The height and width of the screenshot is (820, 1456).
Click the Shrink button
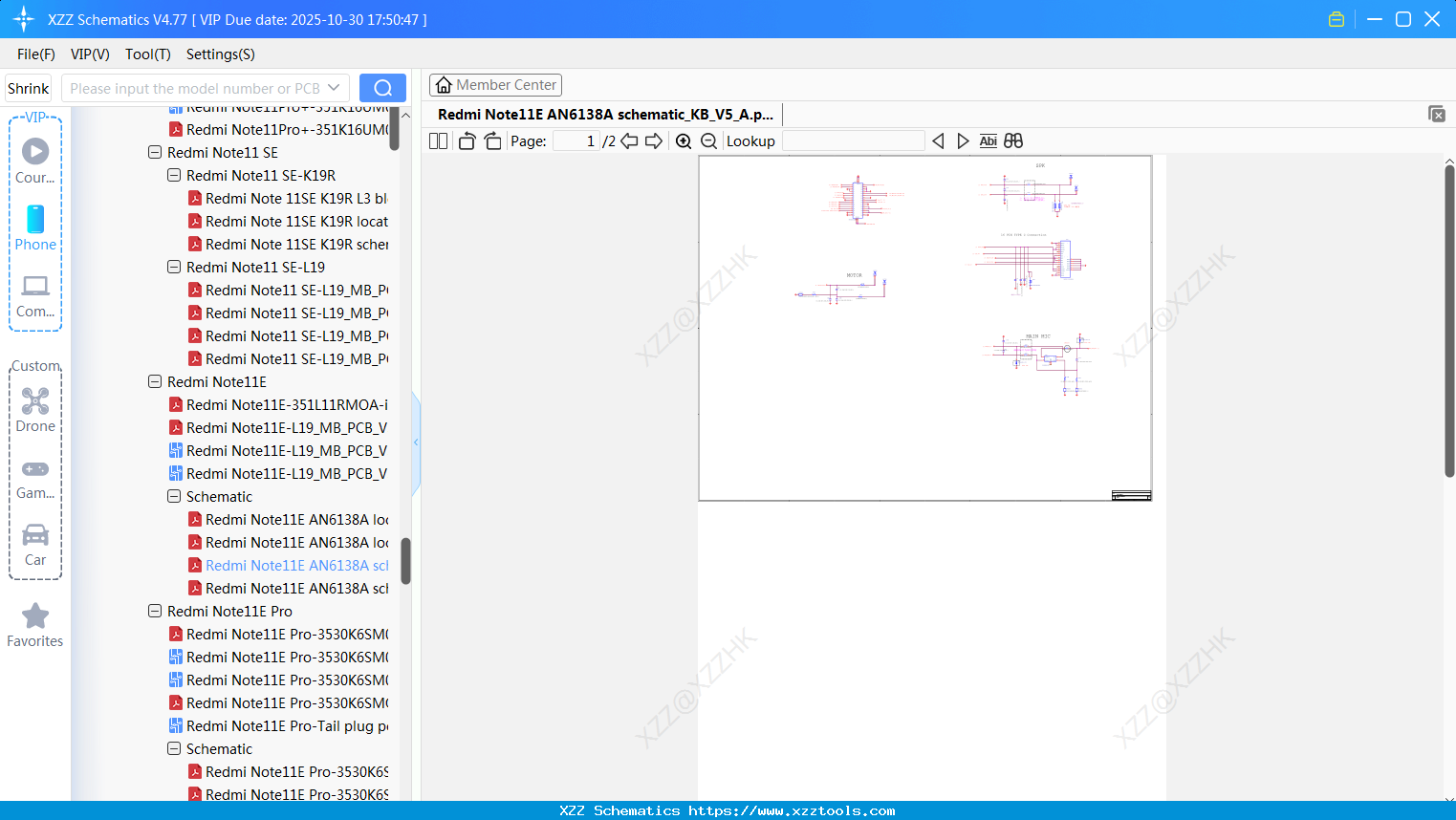tap(28, 87)
